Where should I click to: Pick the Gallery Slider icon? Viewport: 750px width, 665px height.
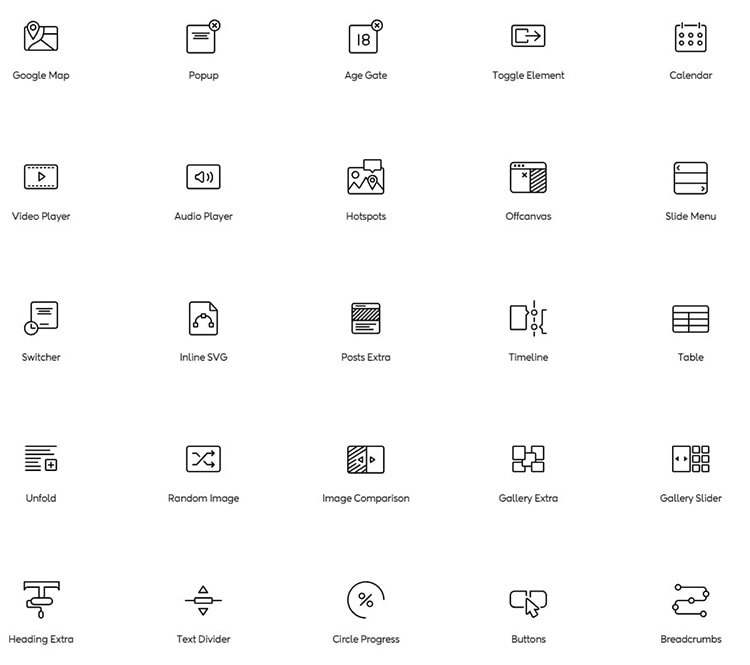tap(691, 458)
